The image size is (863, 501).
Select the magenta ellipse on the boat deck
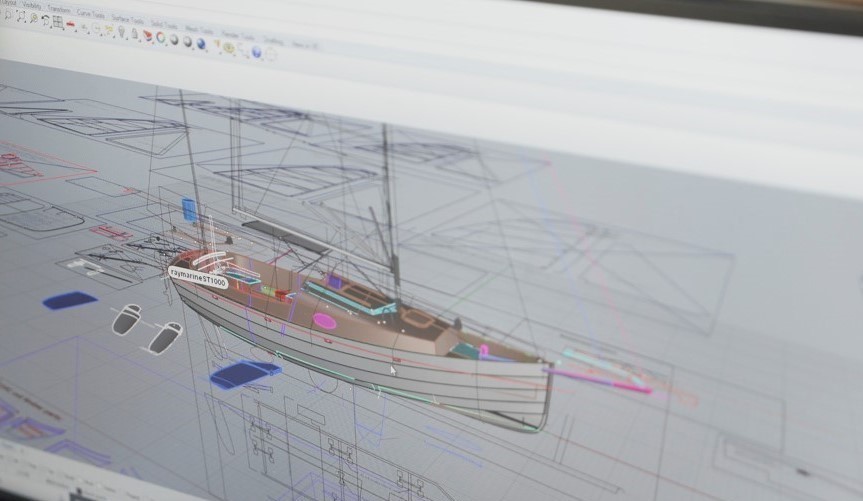pyautogui.click(x=325, y=321)
